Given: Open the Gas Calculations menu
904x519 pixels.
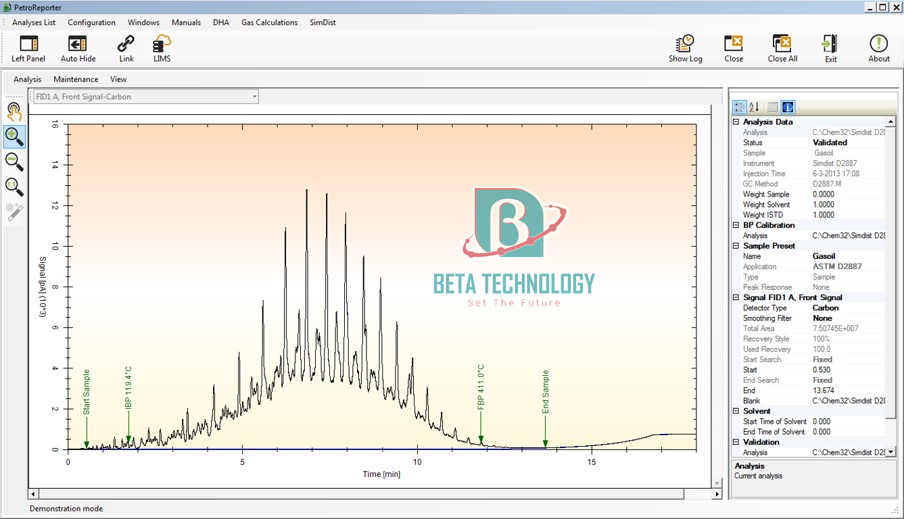Looking at the screenshot, I should 269,22.
